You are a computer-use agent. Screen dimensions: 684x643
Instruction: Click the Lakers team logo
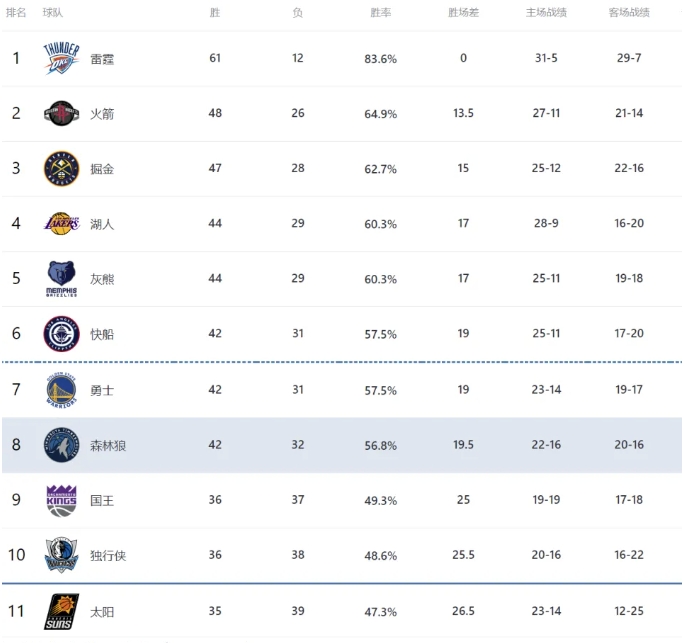[62, 224]
